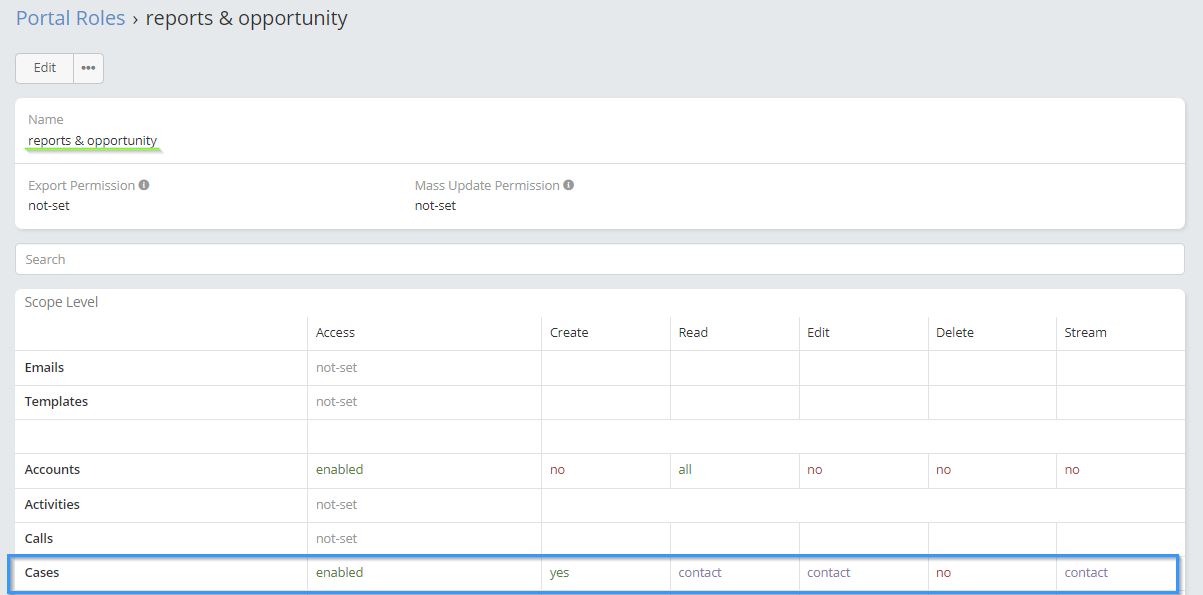This screenshot has width=1203, height=595.
Task: Click the Mass Update Permission info icon
Action: 568,185
